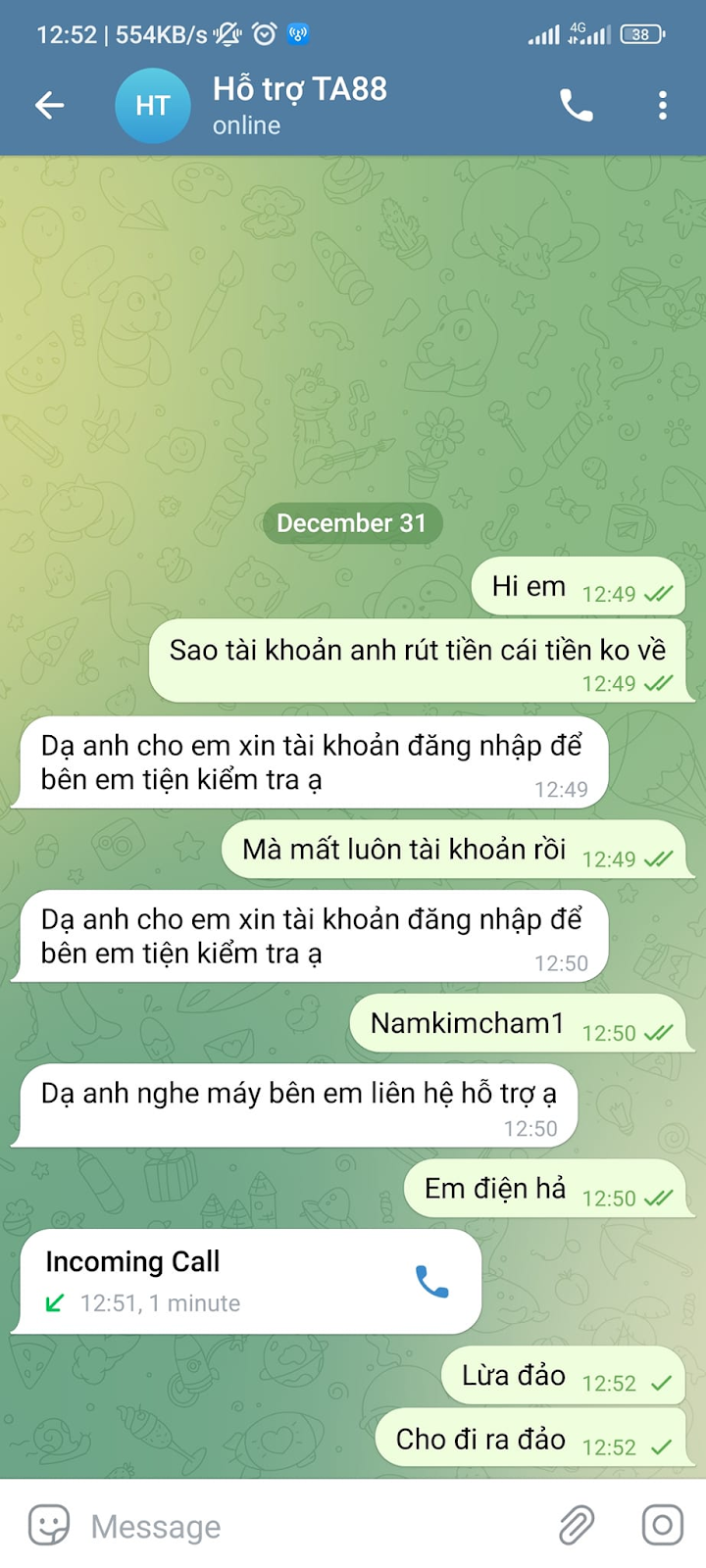This screenshot has width=706, height=1568.
Task: Open the emoji sticker picker
Action: 49,1525
